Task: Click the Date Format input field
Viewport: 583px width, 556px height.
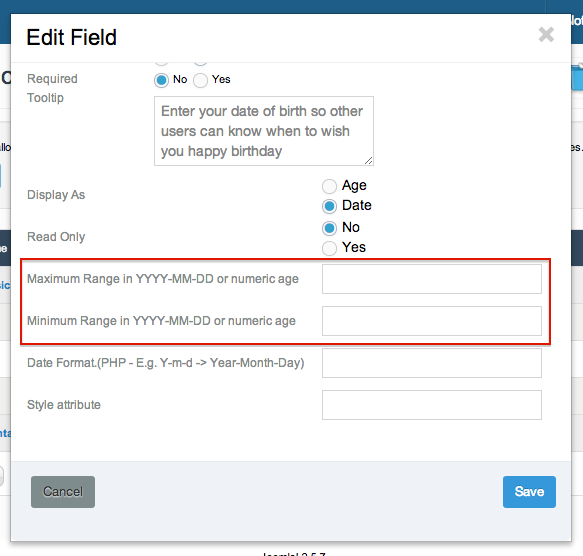Action: point(432,363)
